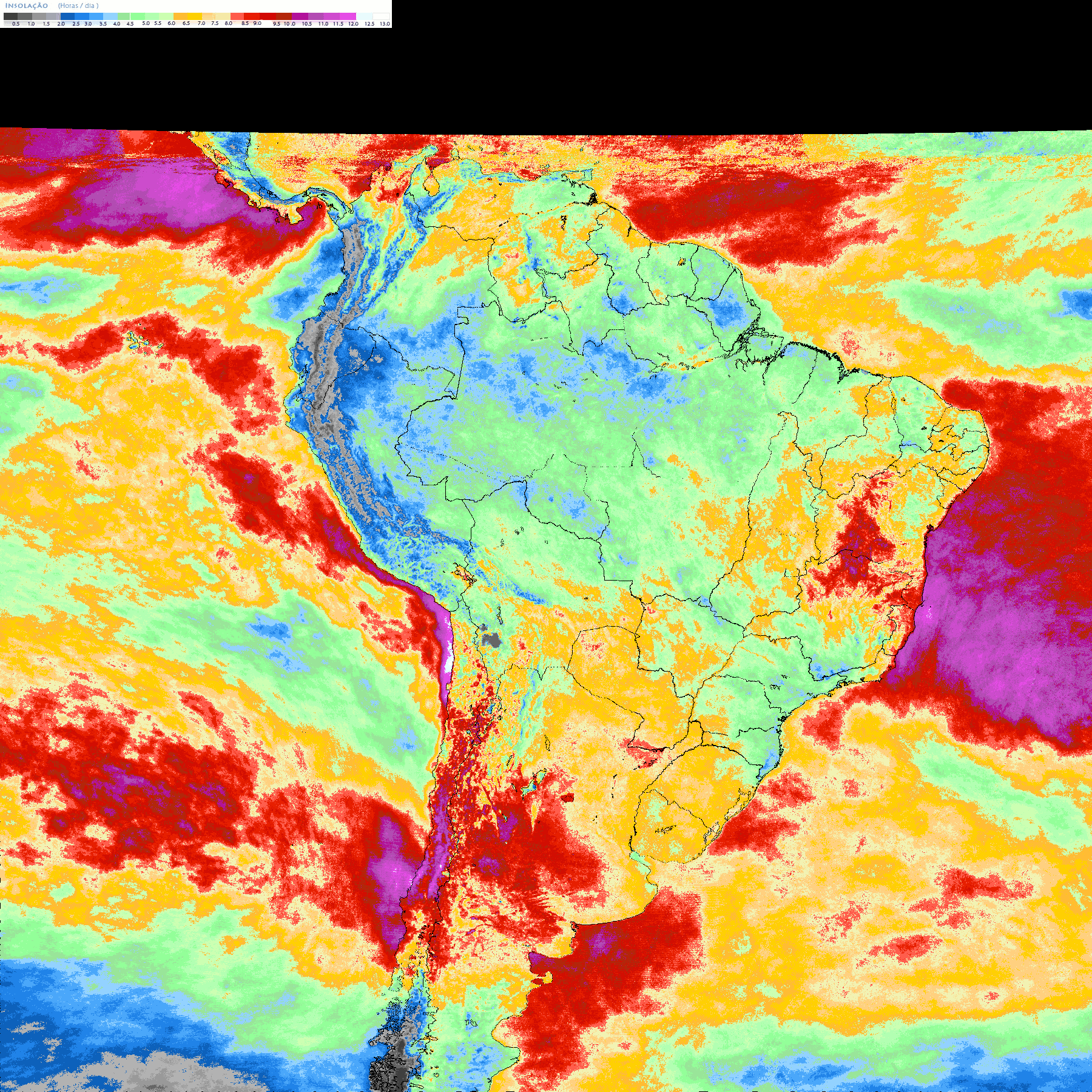
Task: Click the 8.5 legend value
Action: (245, 23)
